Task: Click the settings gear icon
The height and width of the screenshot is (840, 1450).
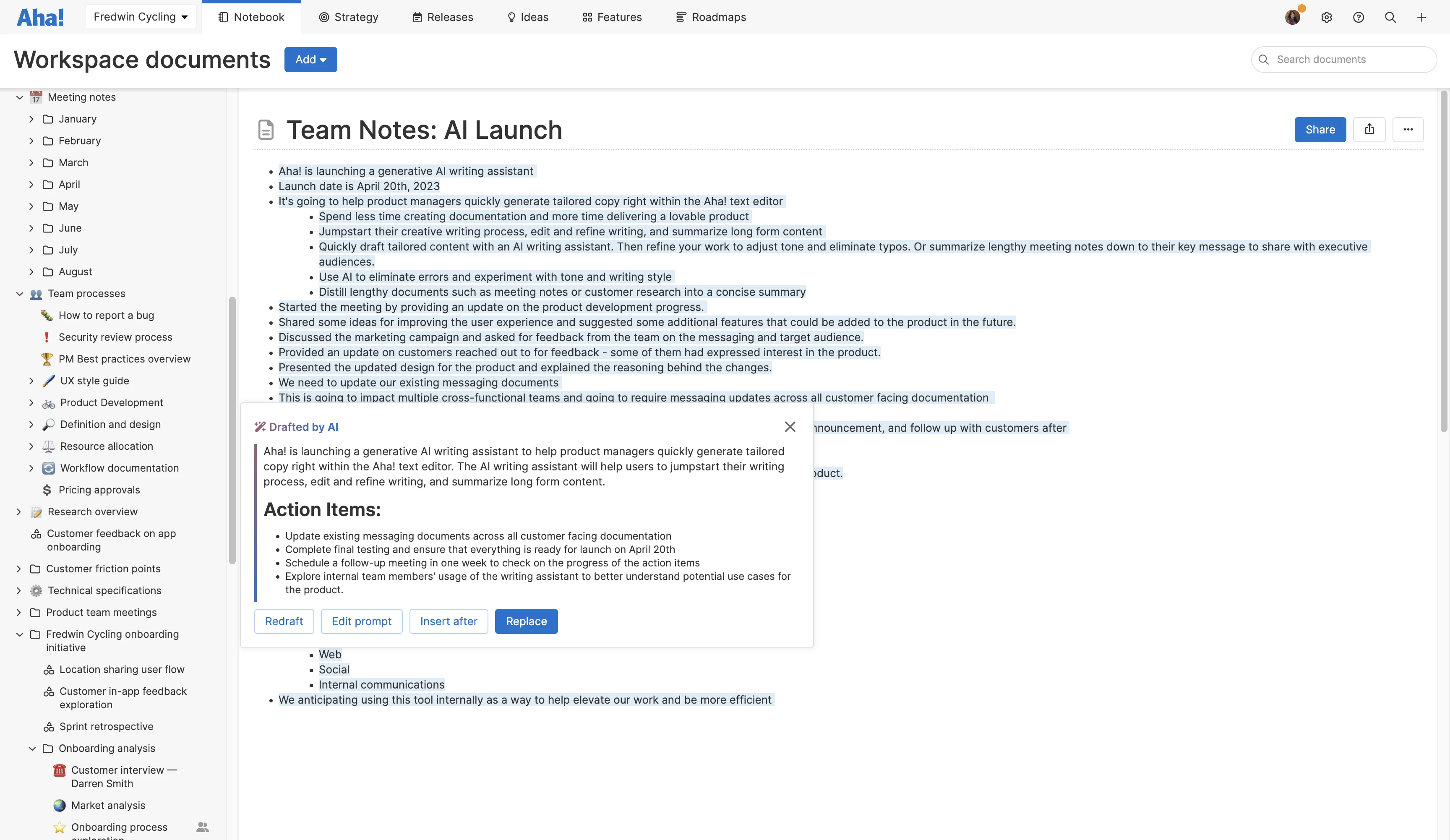Action: (1326, 17)
